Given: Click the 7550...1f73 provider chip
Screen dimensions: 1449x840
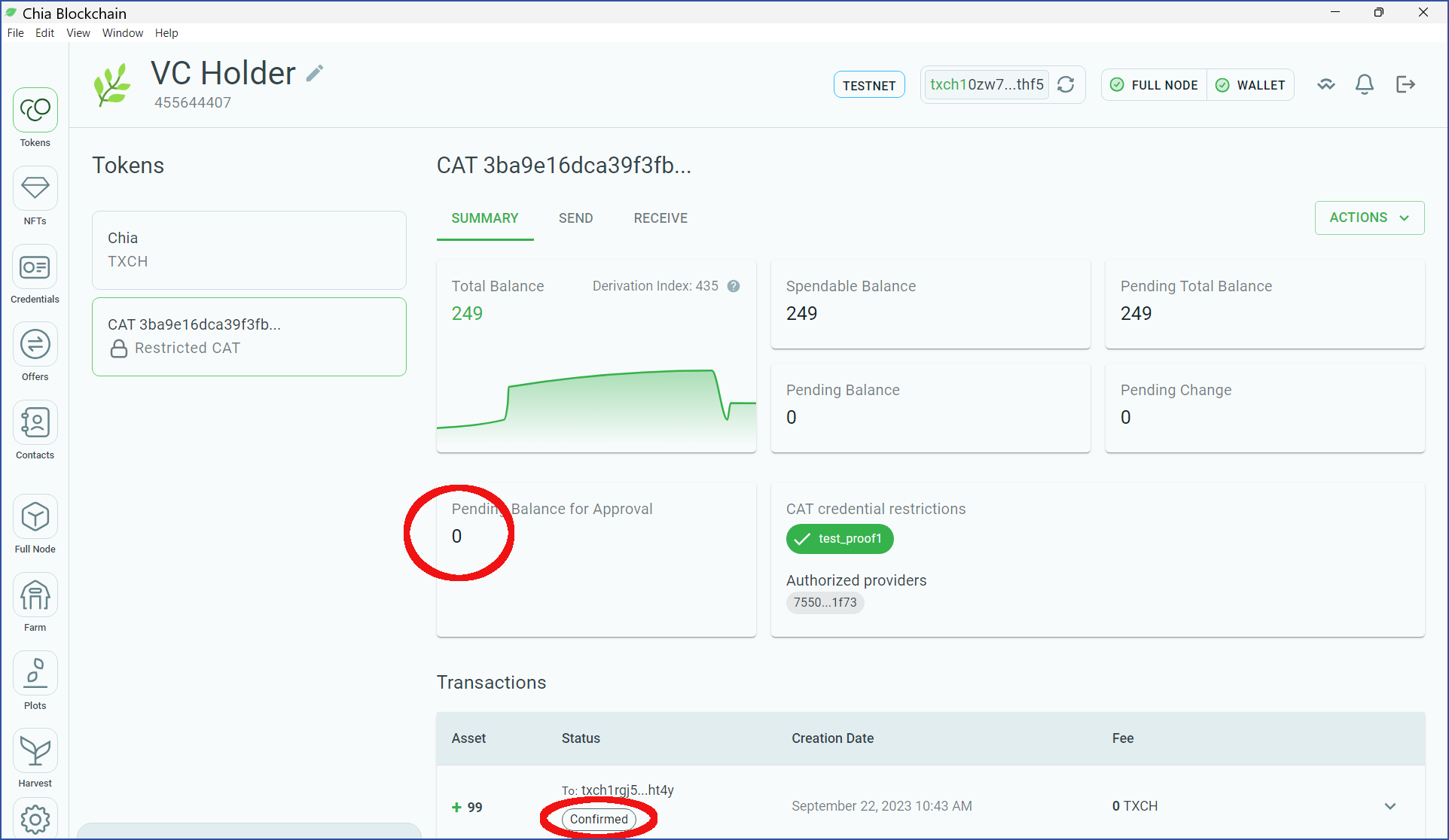Looking at the screenshot, I should tap(825, 603).
